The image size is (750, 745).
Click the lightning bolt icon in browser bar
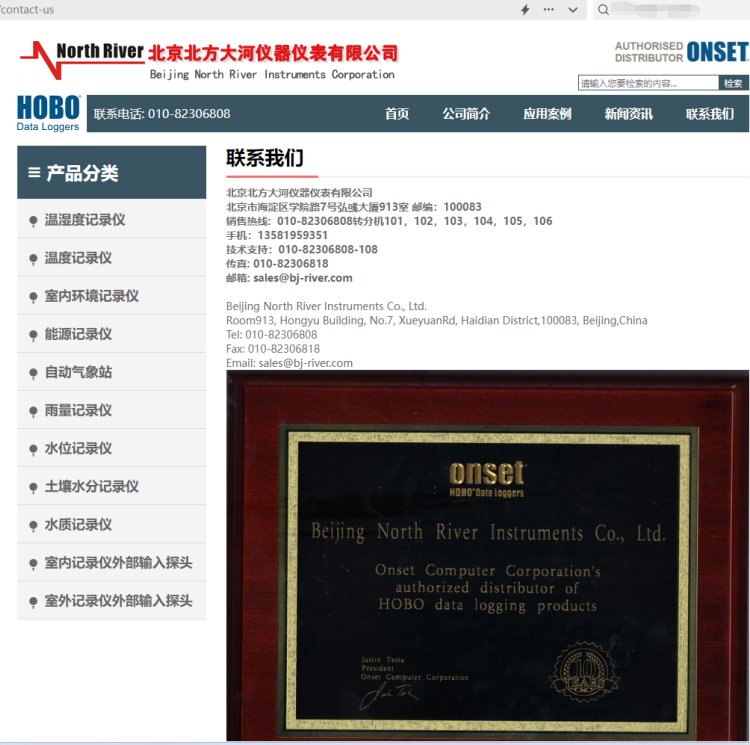click(x=525, y=10)
